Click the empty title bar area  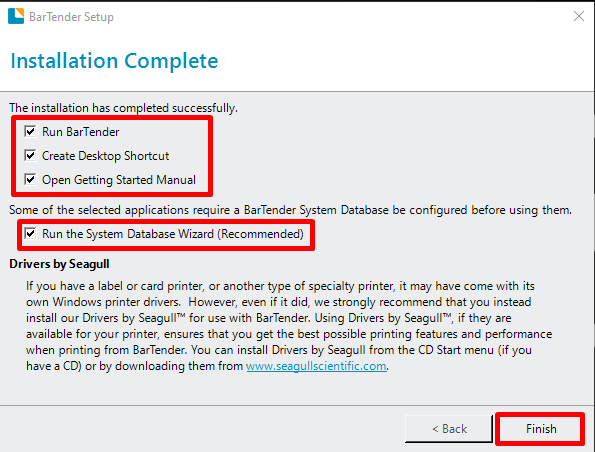[342, 16]
